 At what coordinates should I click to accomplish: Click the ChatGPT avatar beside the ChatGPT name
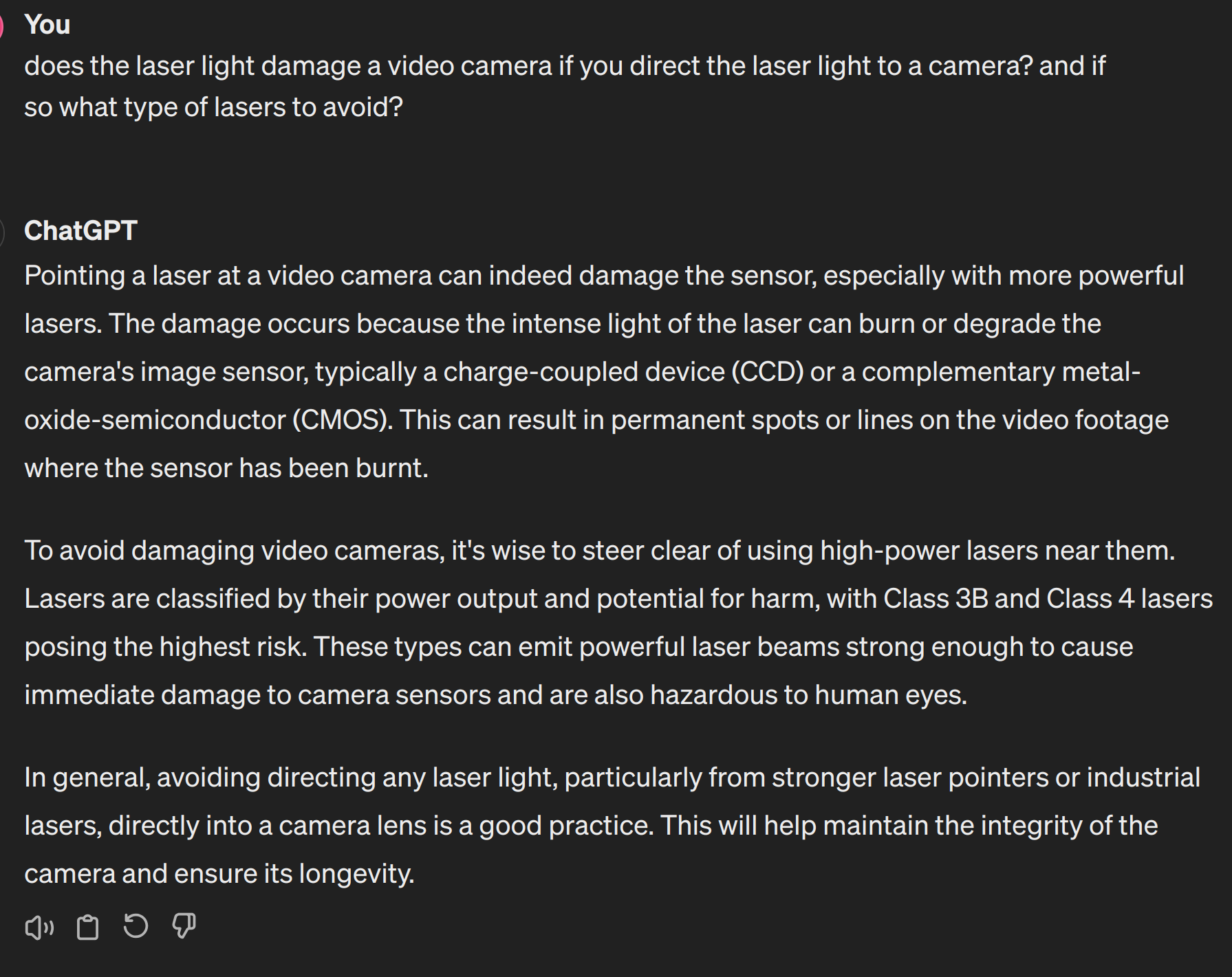pos(2,232)
